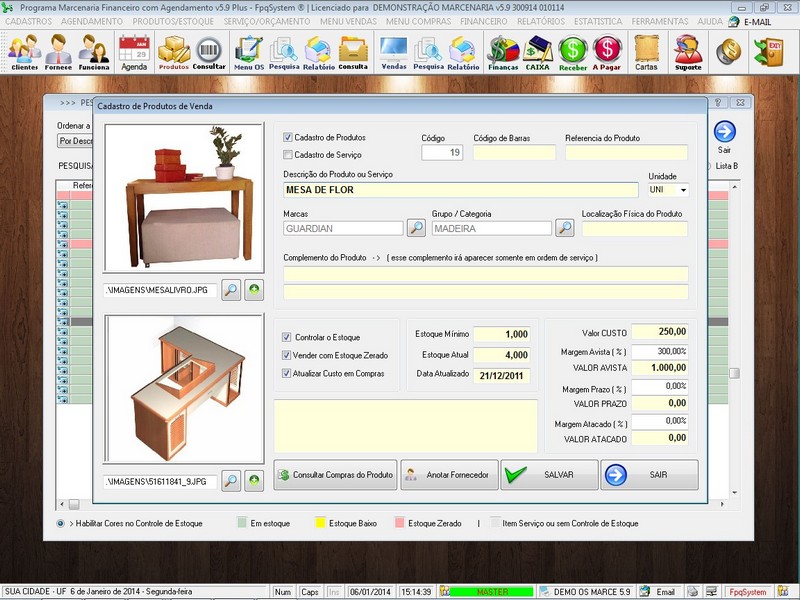Select the green Em estoque color legend

(242, 522)
